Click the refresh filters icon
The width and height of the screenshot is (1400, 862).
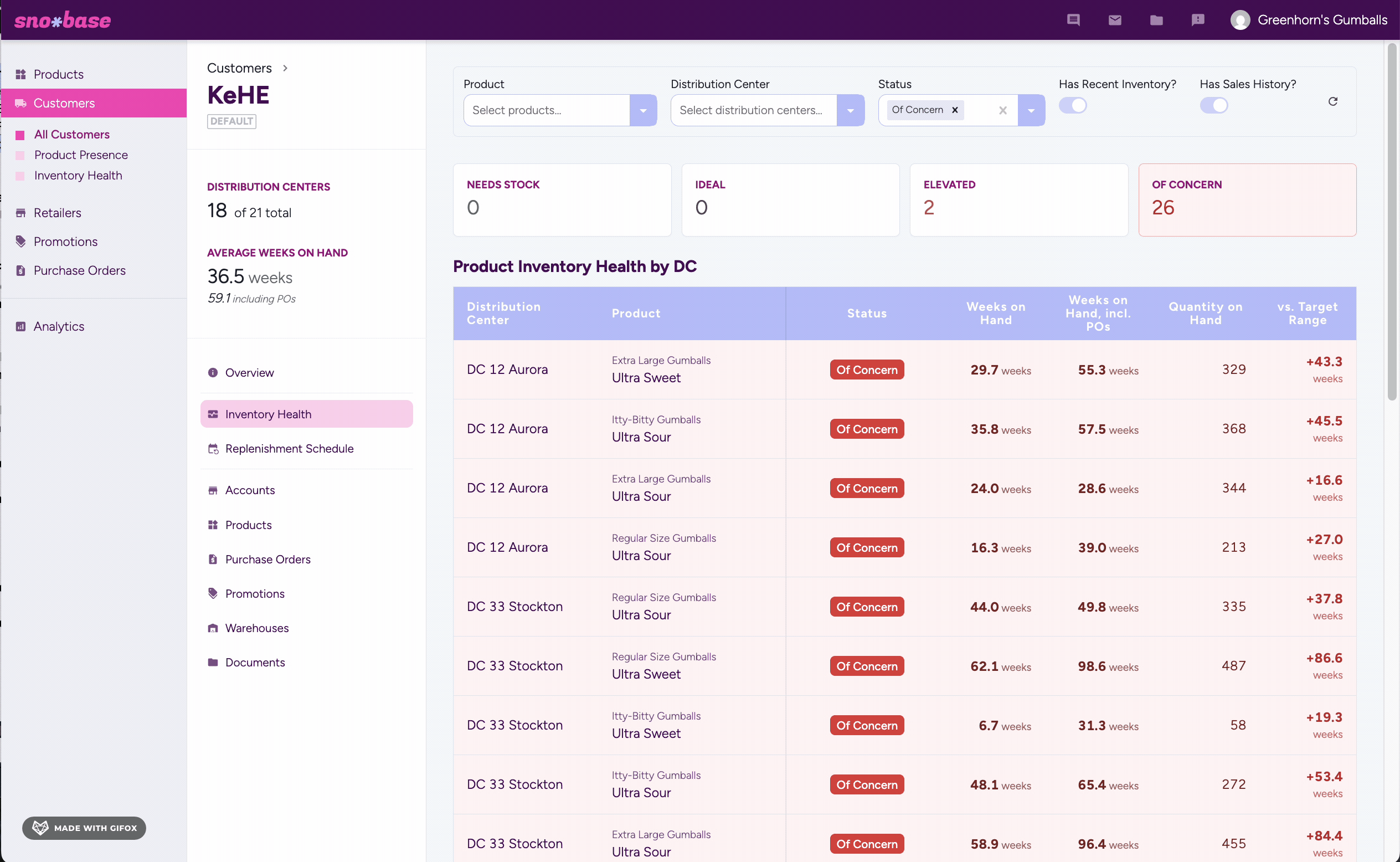[x=1333, y=101]
